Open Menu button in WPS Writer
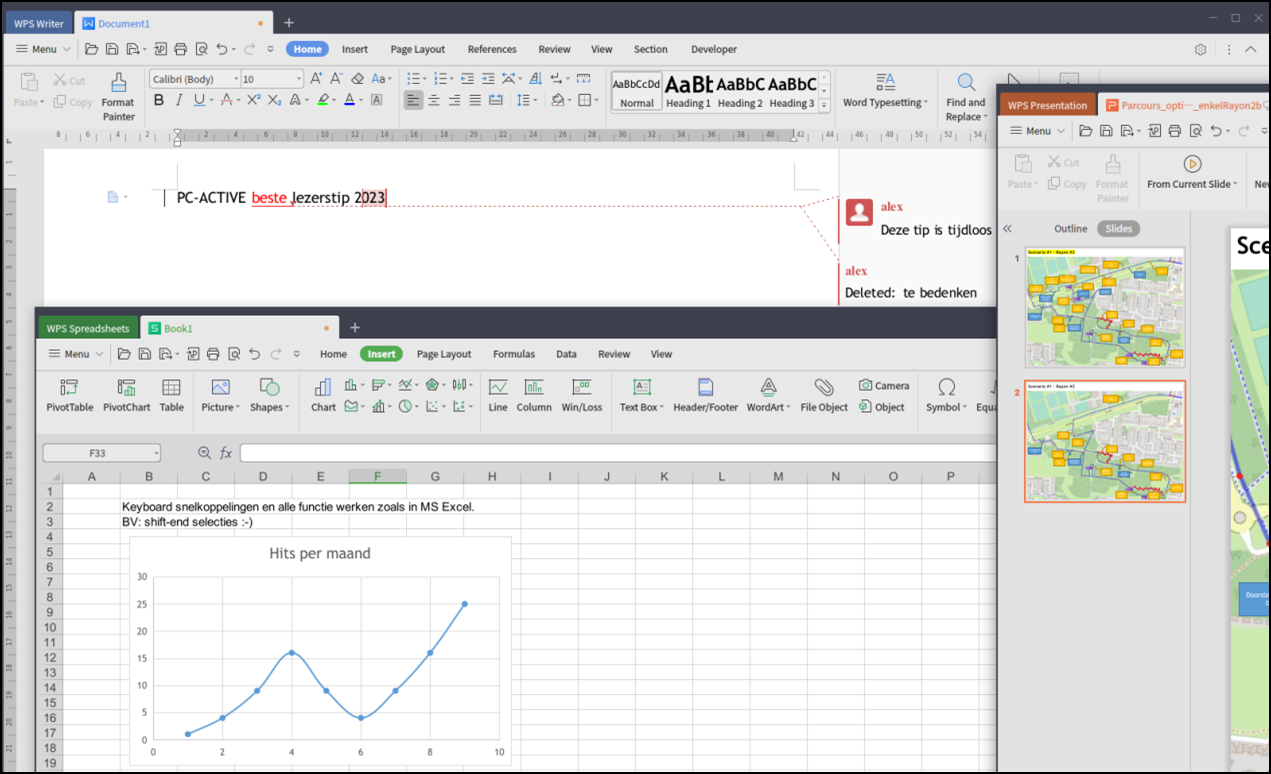Screen dimensions: 1271x774 (43, 49)
